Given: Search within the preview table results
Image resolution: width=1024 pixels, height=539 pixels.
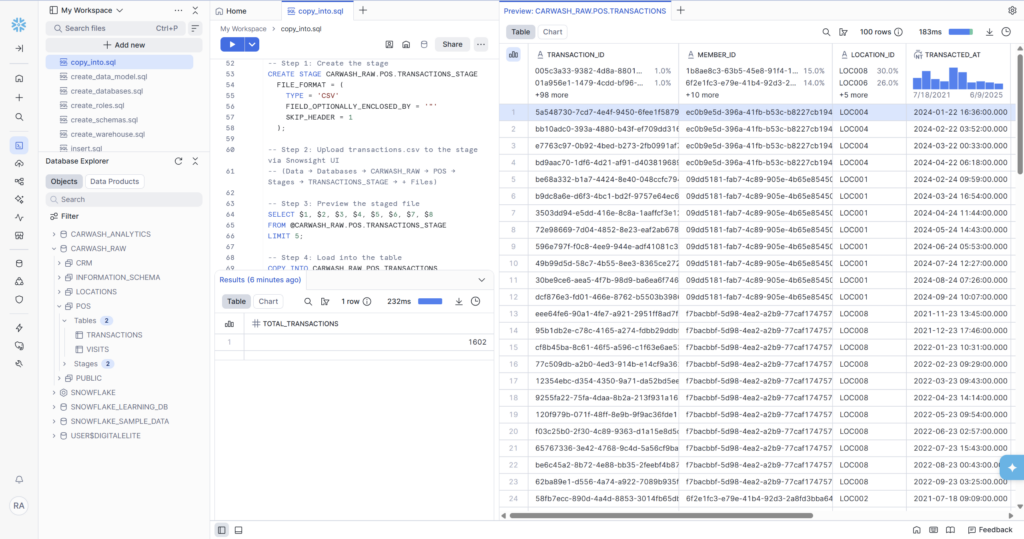Looking at the screenshot, I should coord(824,32).
